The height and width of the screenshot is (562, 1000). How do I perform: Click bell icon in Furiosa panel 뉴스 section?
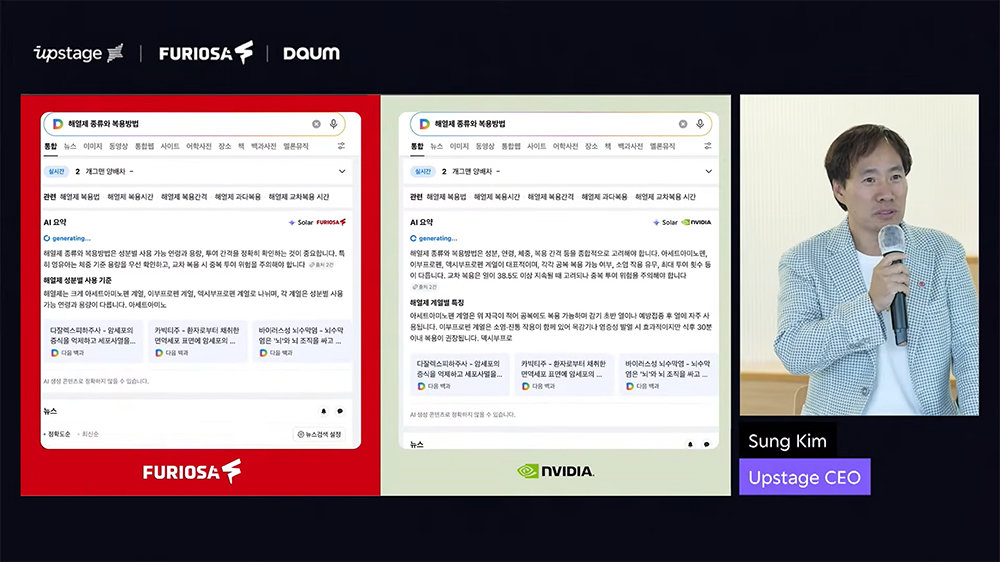323,411
